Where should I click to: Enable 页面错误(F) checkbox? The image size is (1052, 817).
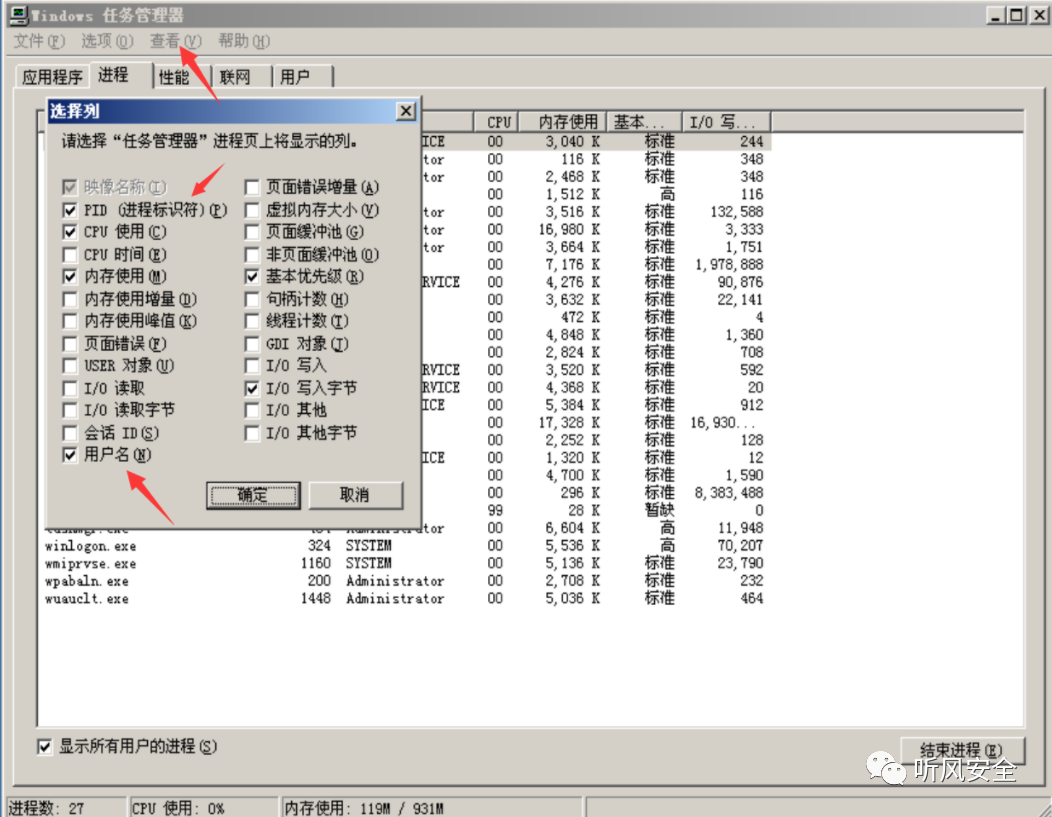[x=70, y=344]
